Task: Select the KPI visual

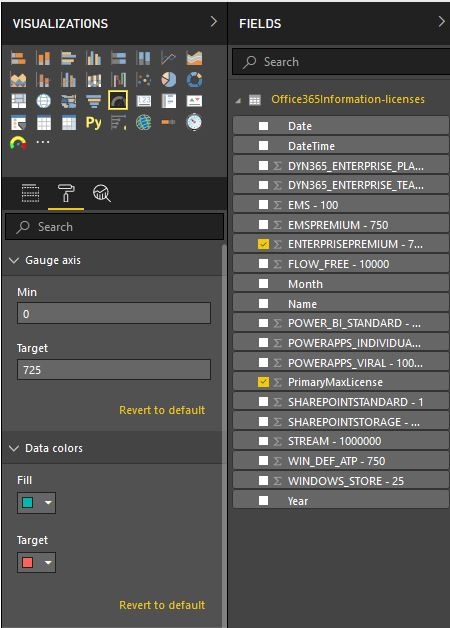Action: (x=194, y=101)
